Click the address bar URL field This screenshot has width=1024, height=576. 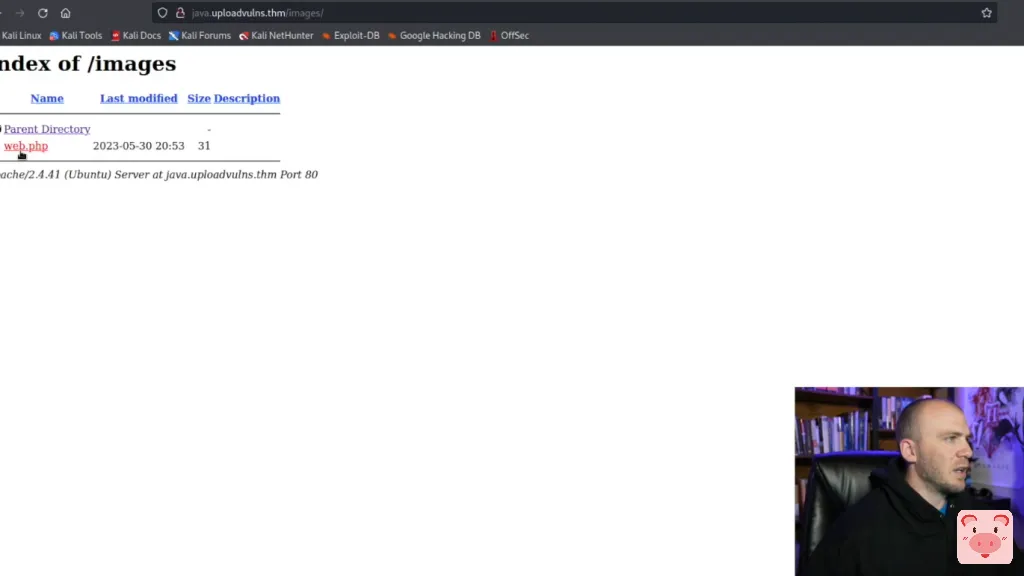575,13
